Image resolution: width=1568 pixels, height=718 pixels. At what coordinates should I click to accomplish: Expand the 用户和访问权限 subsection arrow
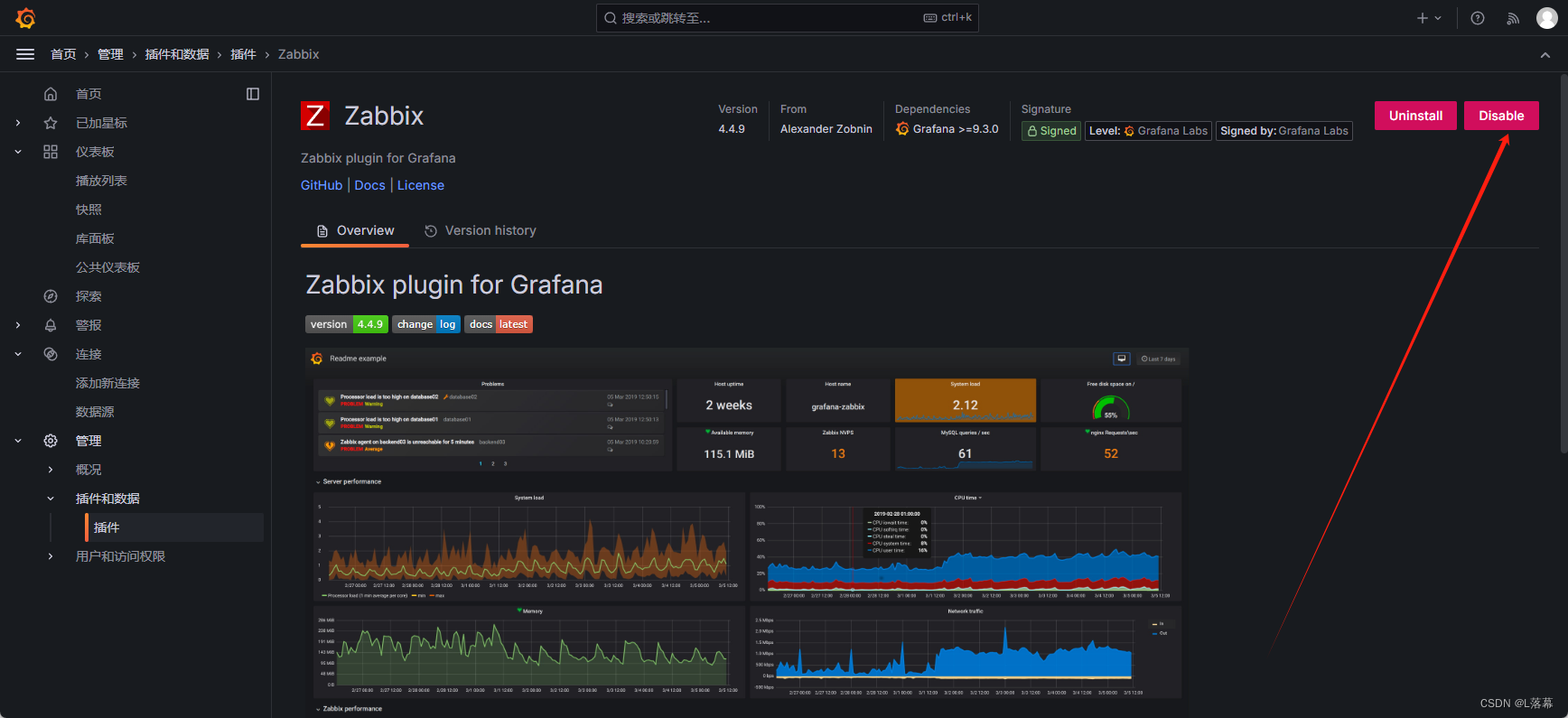(x=51, y=556)
